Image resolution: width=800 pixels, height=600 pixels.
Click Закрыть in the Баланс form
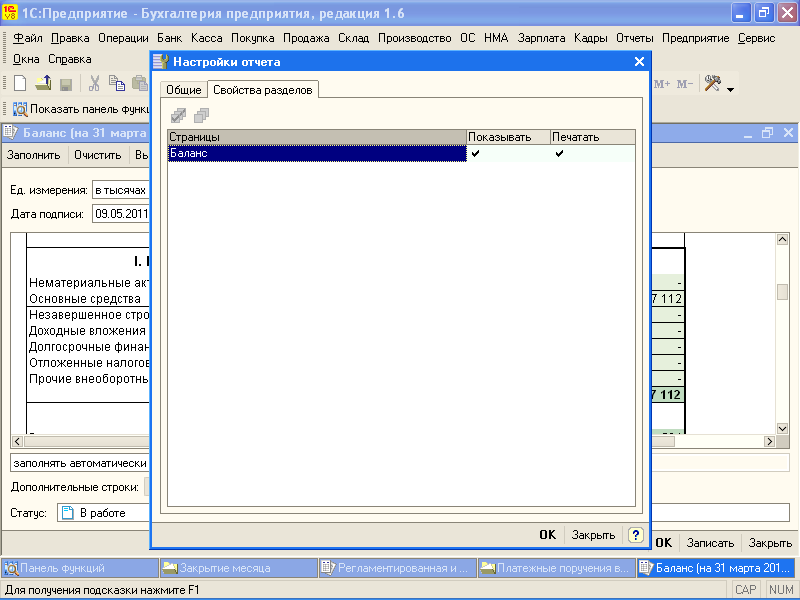770,543
